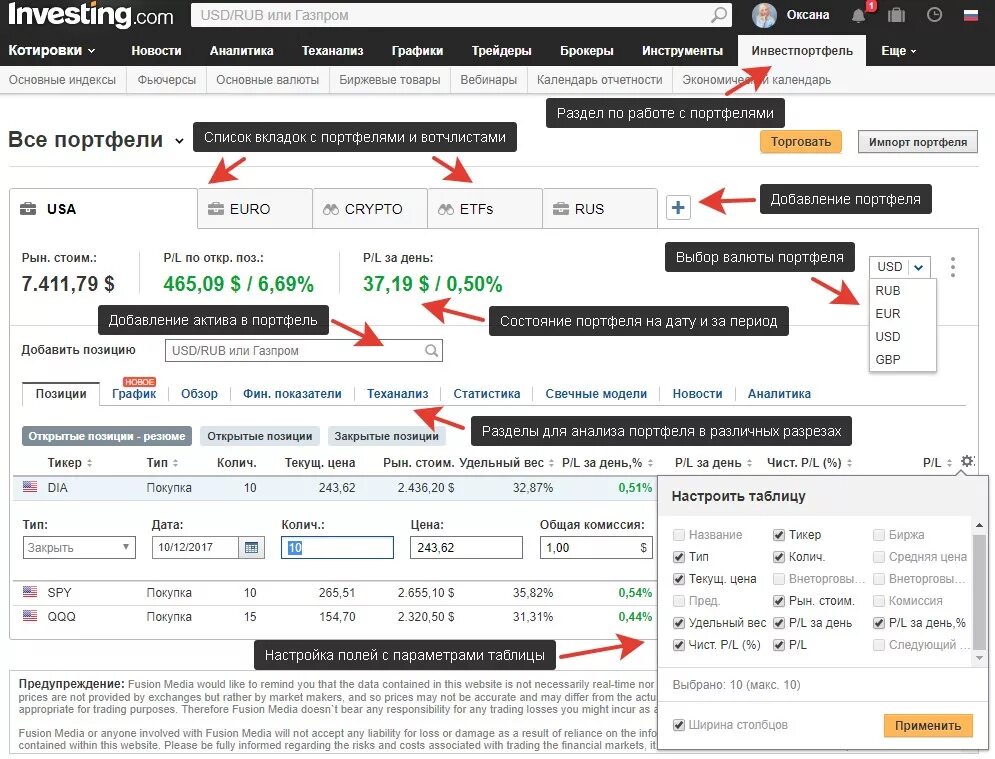
Task: Click the Импорт портфеля button
Action: (918, 142)
